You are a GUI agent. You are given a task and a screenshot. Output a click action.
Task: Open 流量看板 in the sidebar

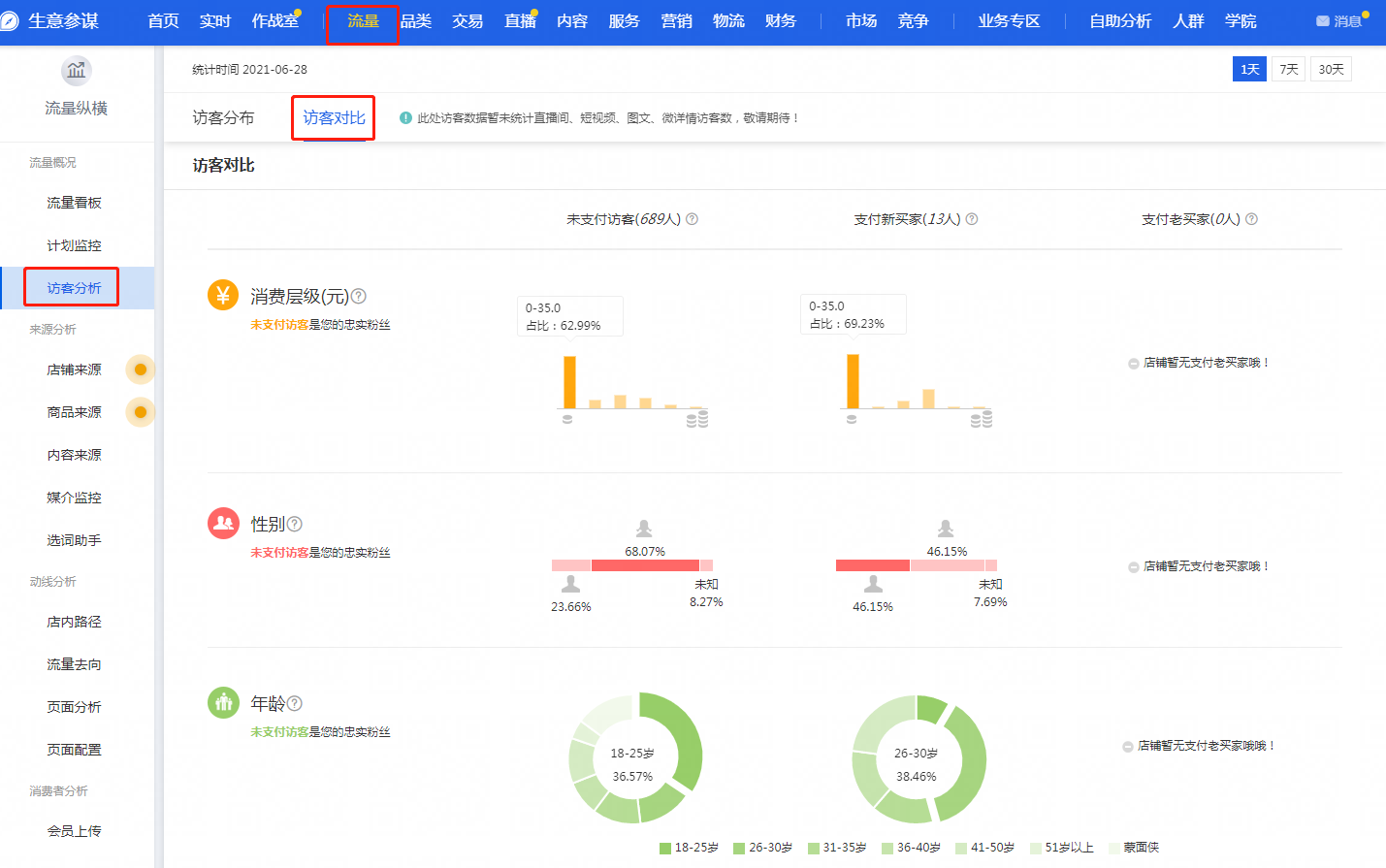point(74,203)
